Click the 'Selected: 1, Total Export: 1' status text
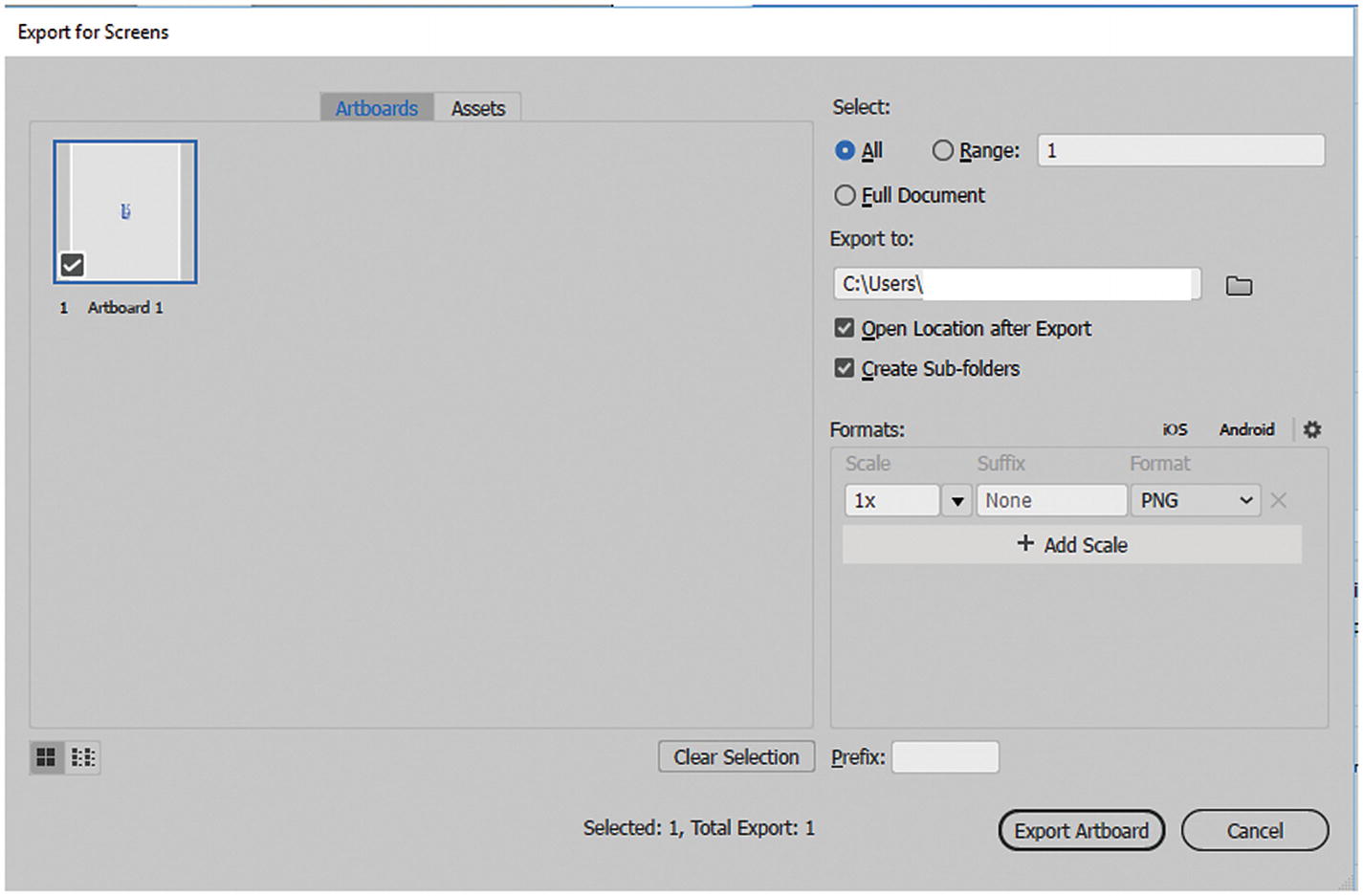Viewport: 1363px width, 896px height. point(699,828)
